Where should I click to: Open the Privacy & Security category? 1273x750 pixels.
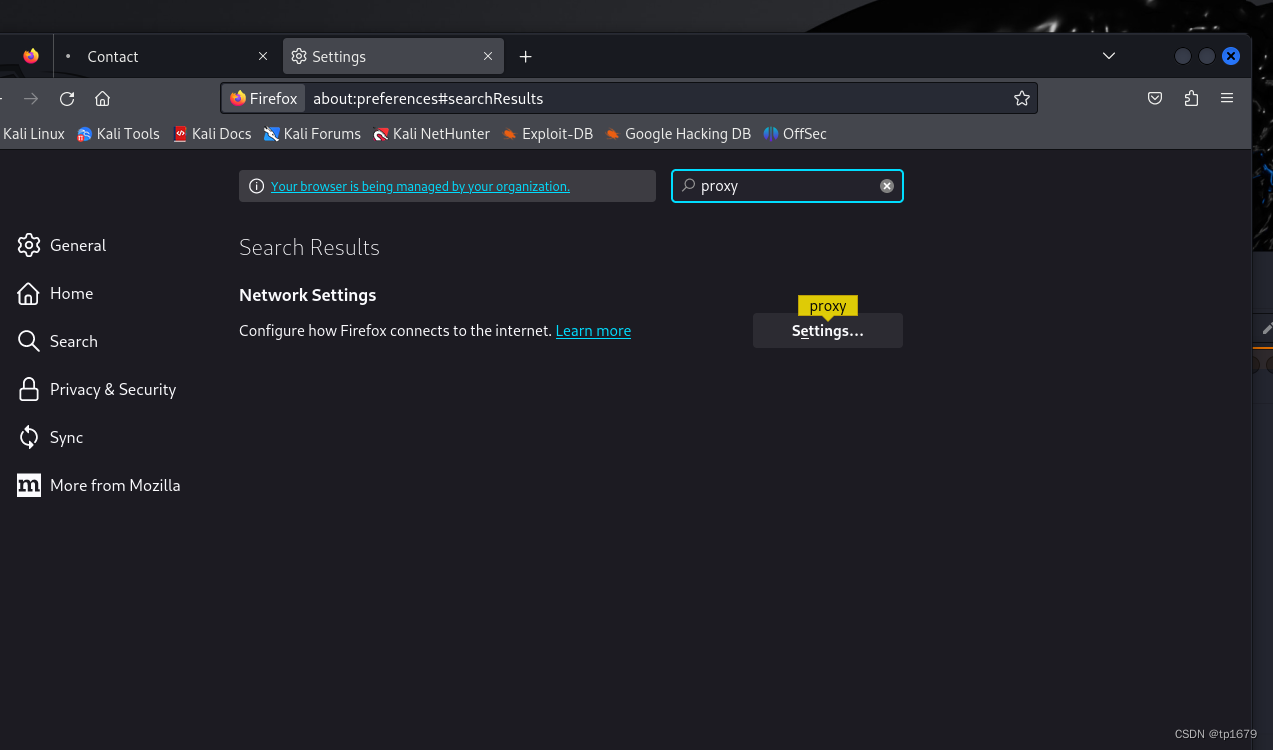coord(97,389)
